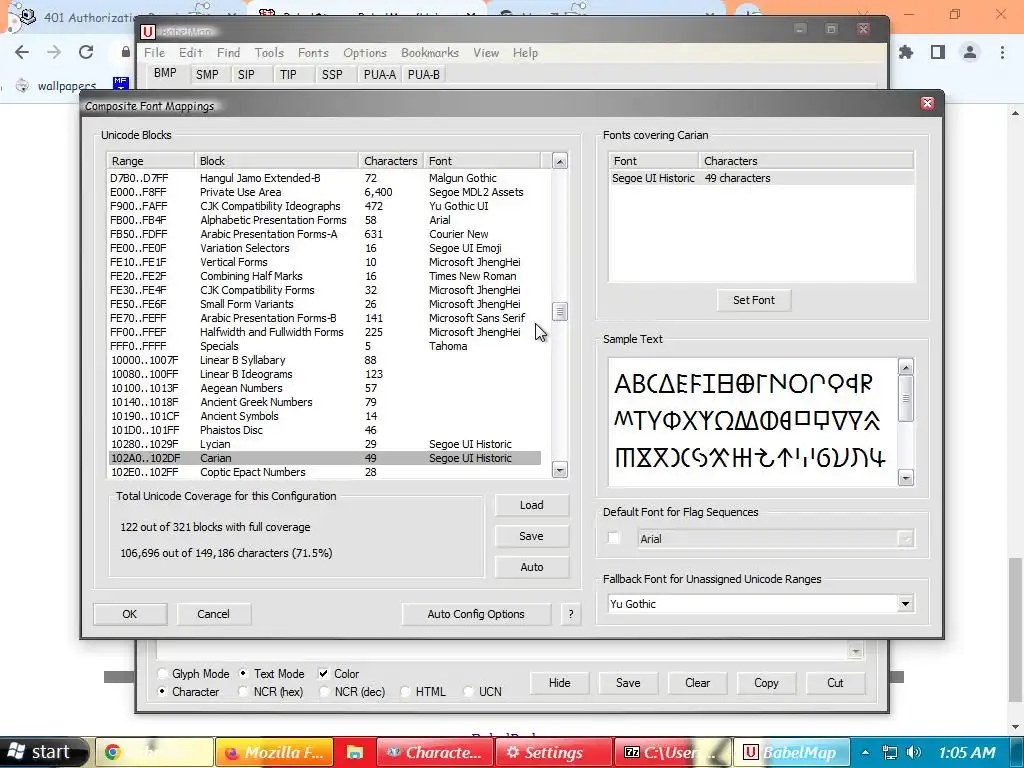1024x768 pixels.
Task: Click the Chrome reload page icon
Action: coord(86,52)
